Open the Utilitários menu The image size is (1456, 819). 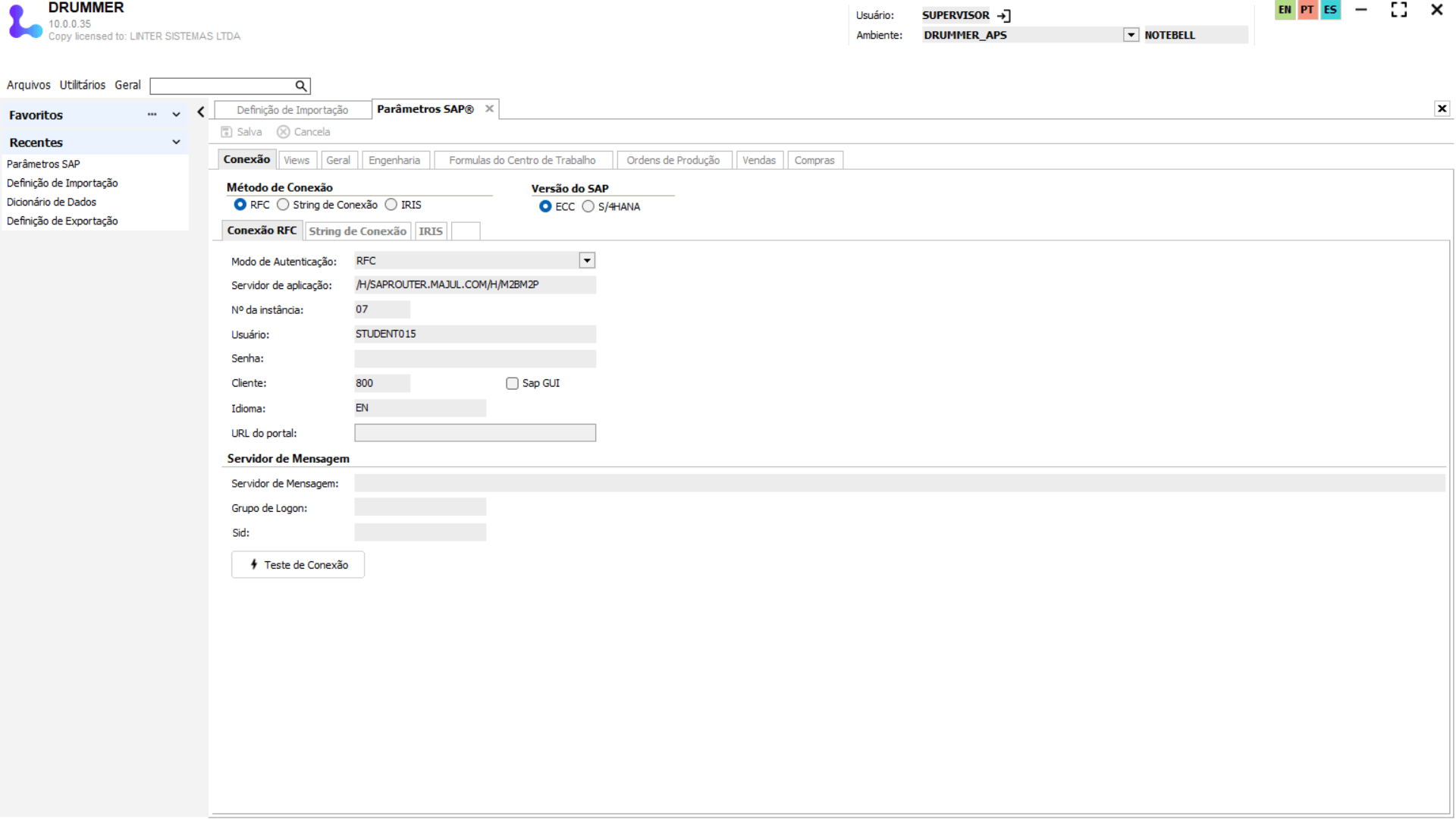point(83,85)
